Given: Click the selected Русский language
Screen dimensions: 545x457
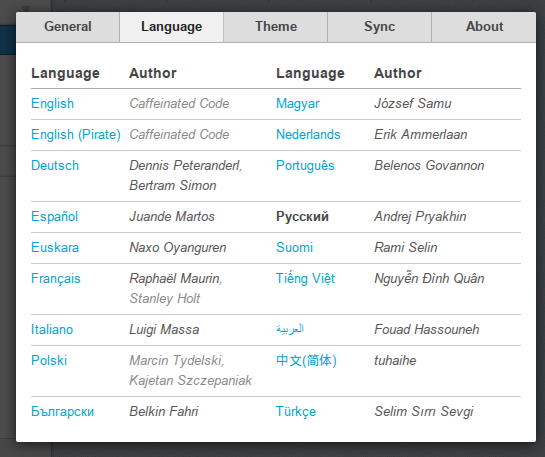Looking at the screenshot, I should point(302,217).
